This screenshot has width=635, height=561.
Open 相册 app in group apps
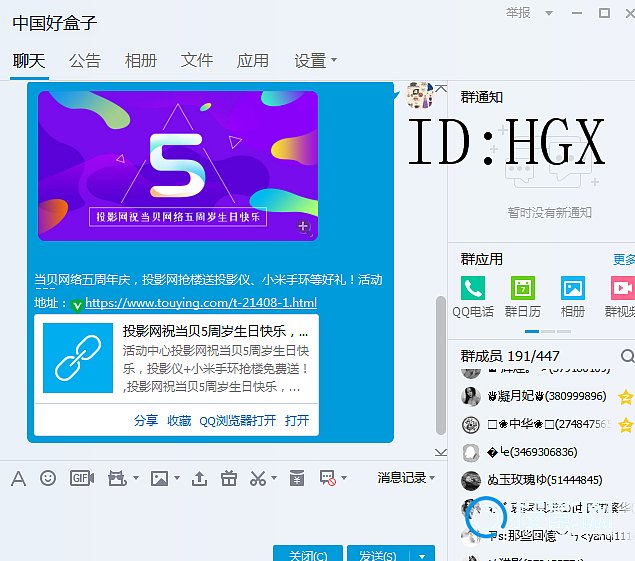click(573, 288)
